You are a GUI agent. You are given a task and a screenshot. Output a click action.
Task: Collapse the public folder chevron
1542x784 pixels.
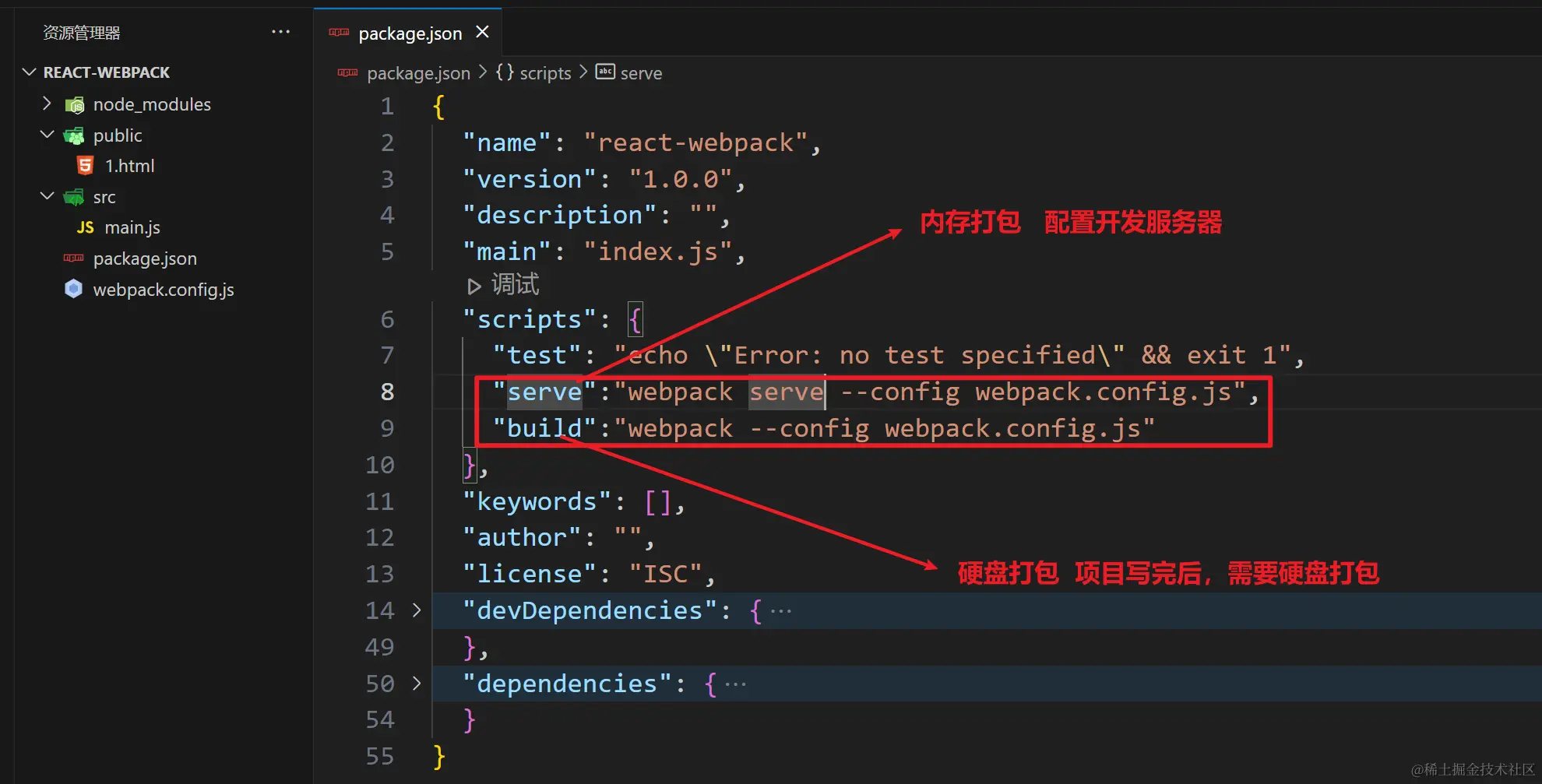pyautogui.click(x=47, y=135)
